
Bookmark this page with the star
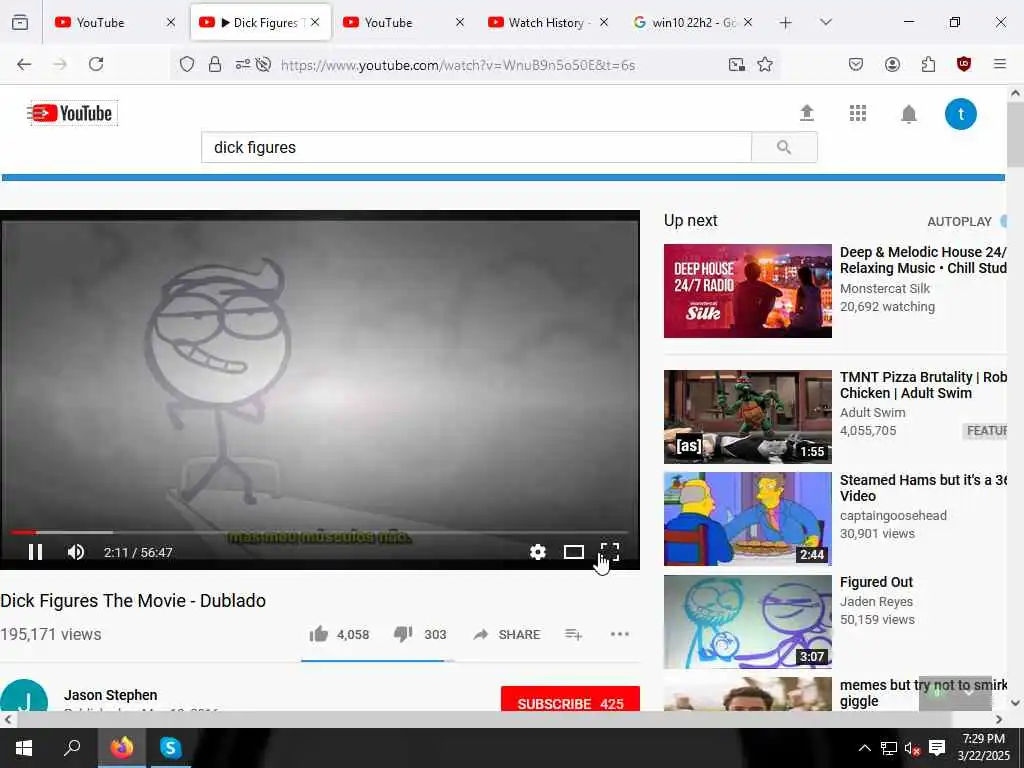(765, 65)
